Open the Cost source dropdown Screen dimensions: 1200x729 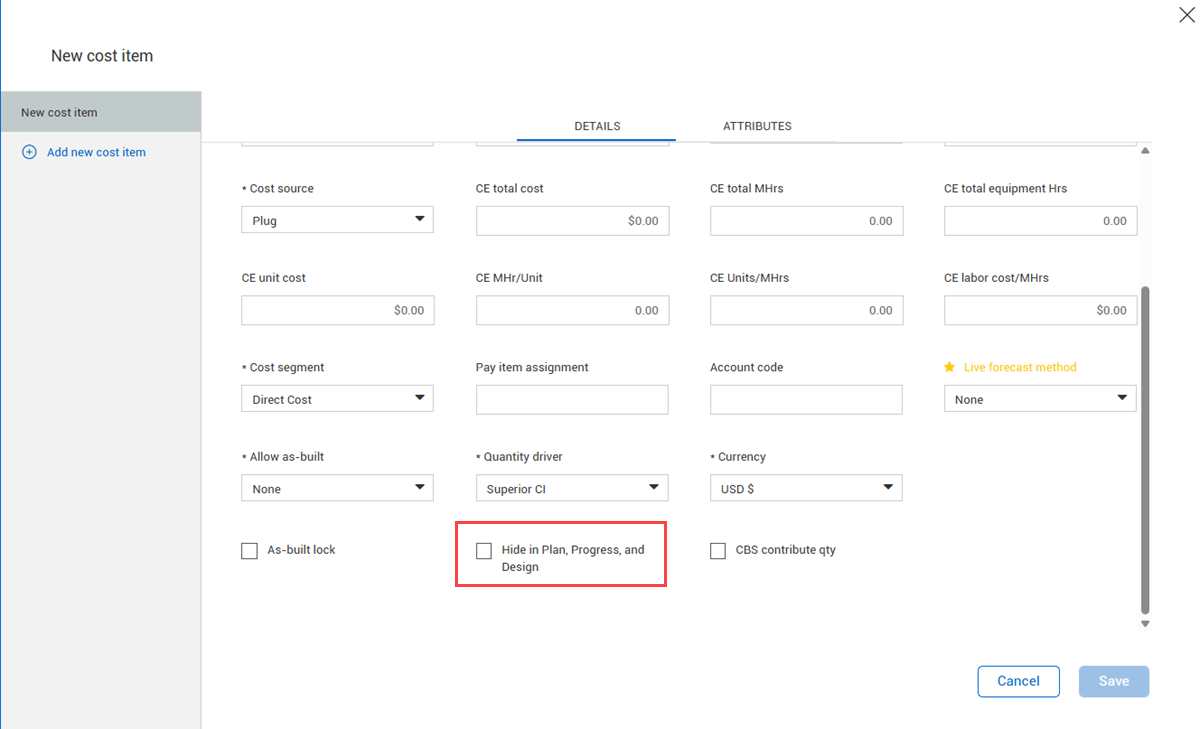point(337,221)
